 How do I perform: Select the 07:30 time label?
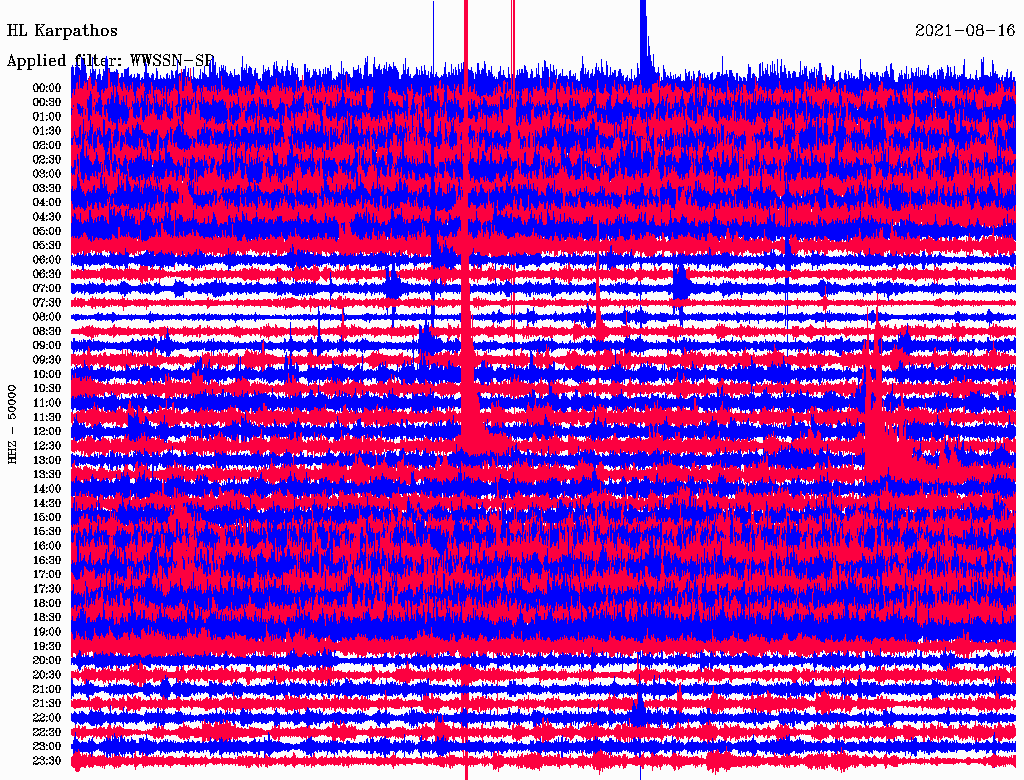[47, 303]
